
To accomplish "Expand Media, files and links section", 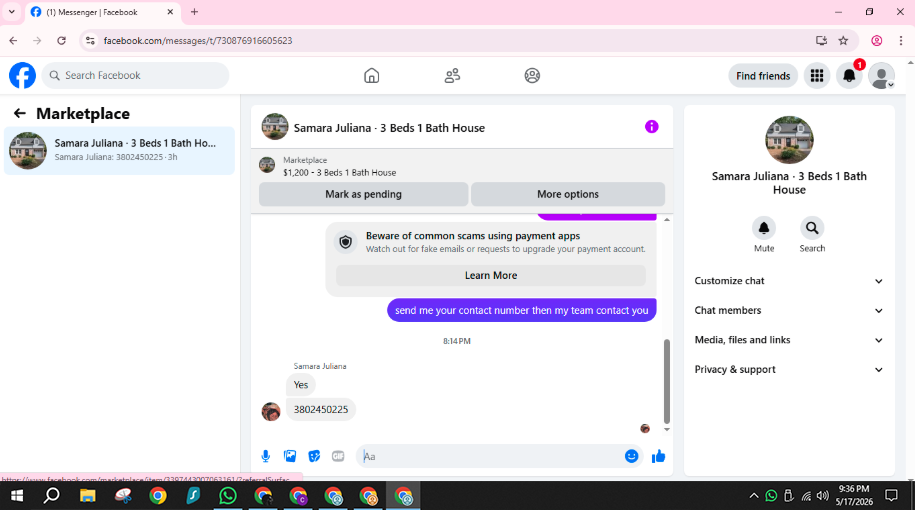I will [x=789, y=340].
